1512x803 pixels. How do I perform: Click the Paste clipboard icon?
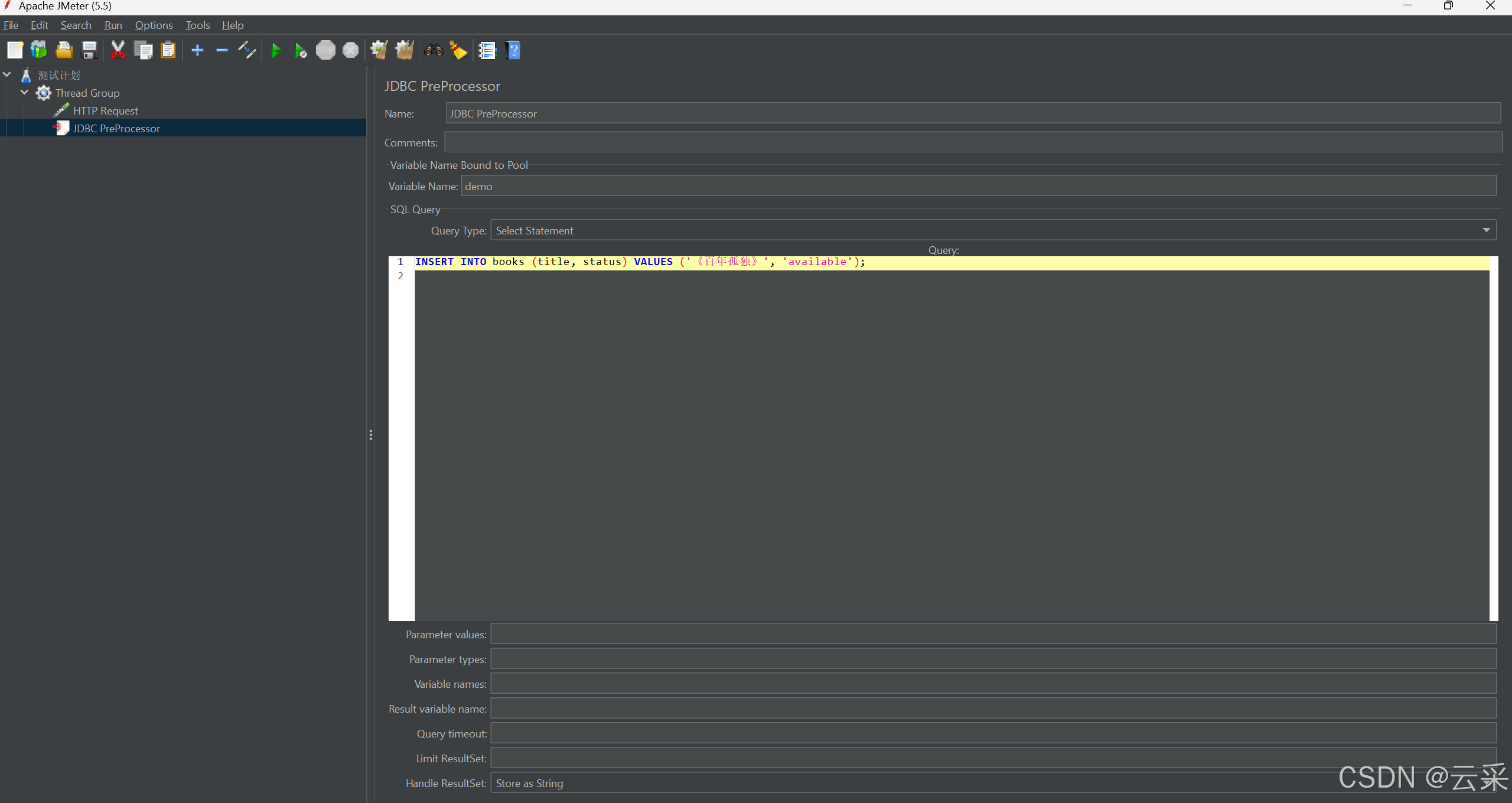(x=168, y=50)
